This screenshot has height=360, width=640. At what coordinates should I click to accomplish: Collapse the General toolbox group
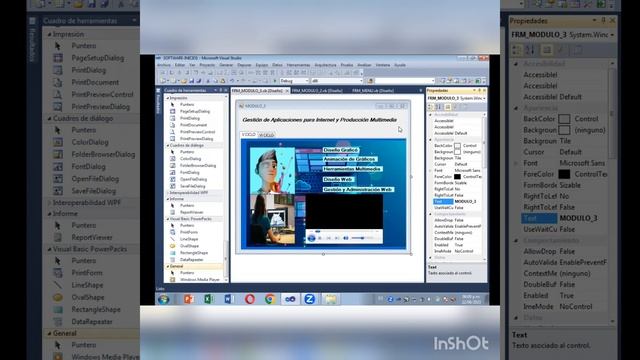(167, 266)
